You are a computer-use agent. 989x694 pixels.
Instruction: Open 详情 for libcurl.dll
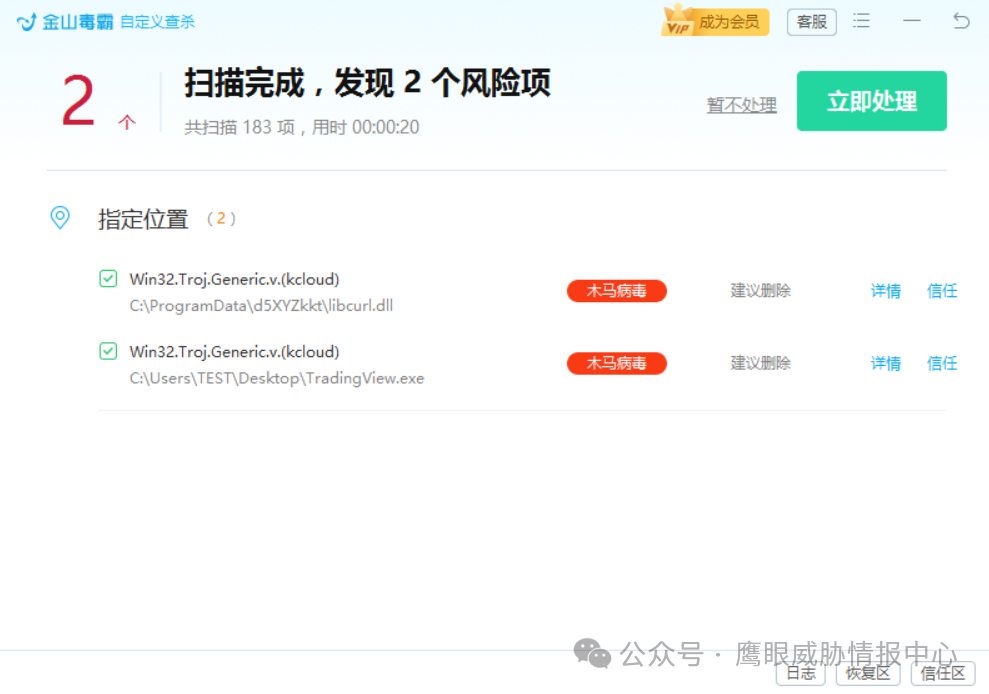pyautogui.click(x=886, y=291)
